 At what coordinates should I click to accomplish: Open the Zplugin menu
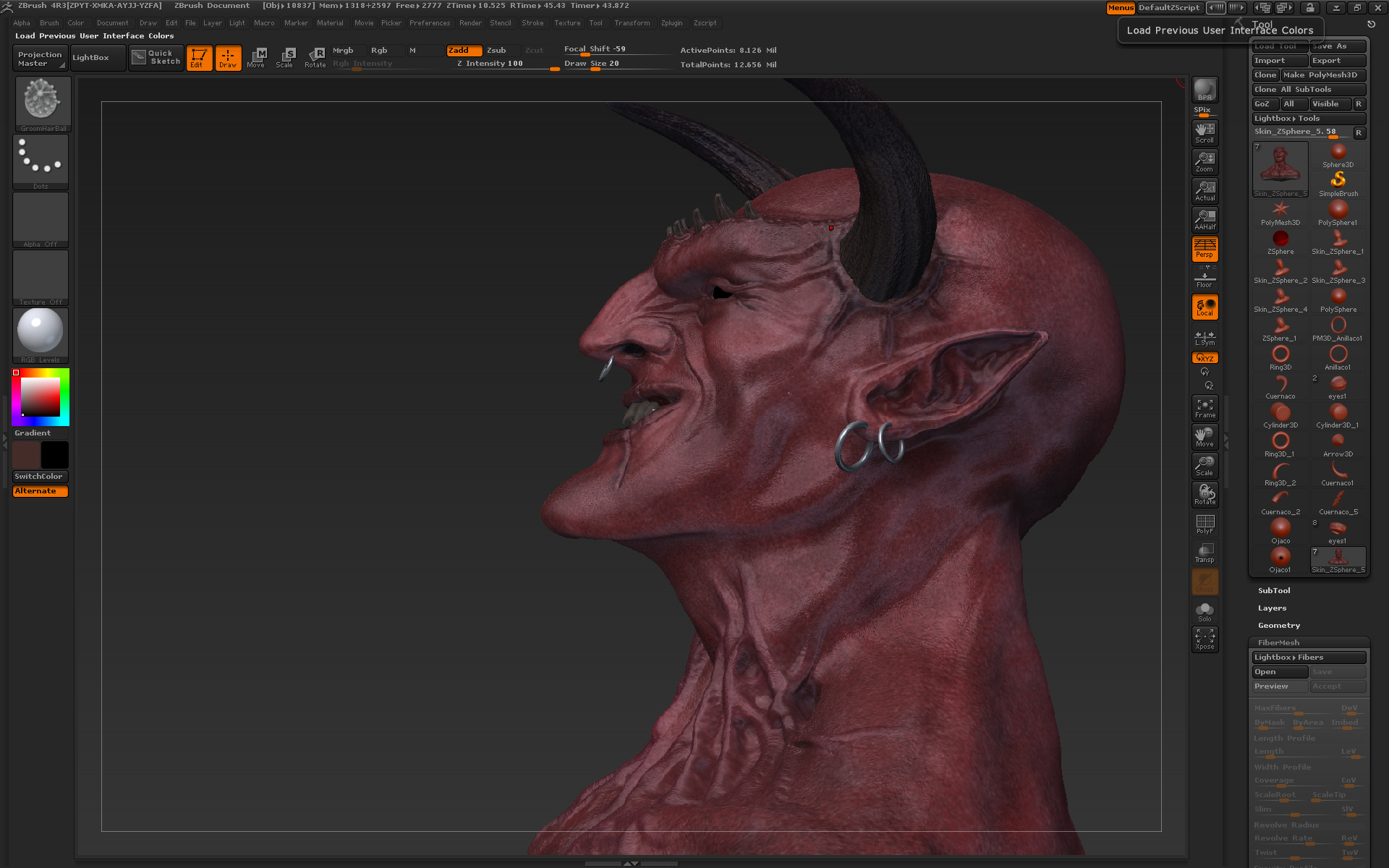671,22
